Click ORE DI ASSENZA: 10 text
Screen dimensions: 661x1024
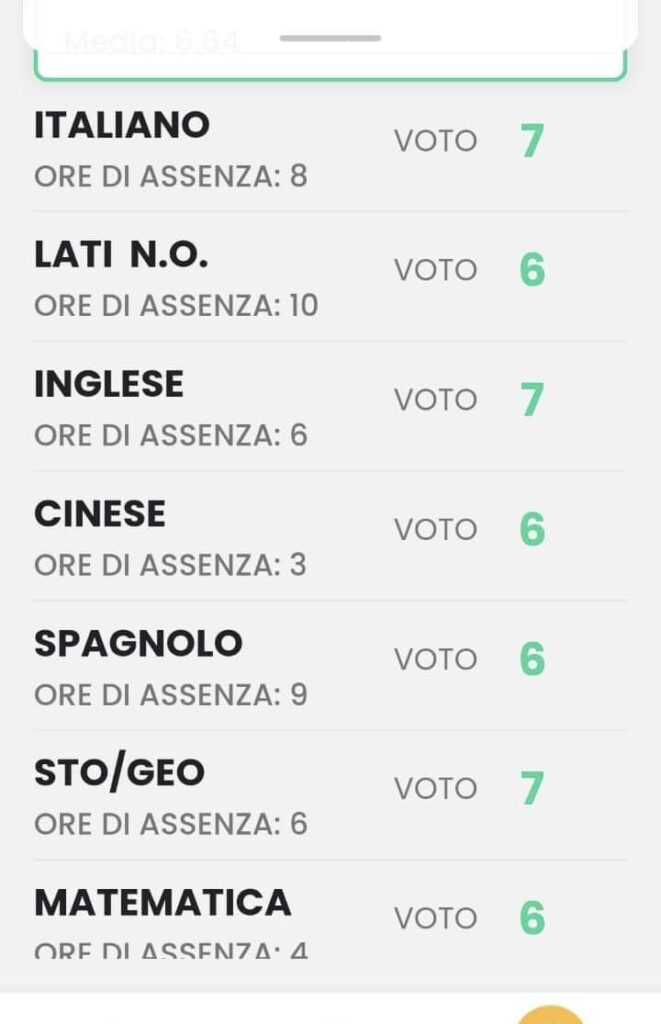176,306
